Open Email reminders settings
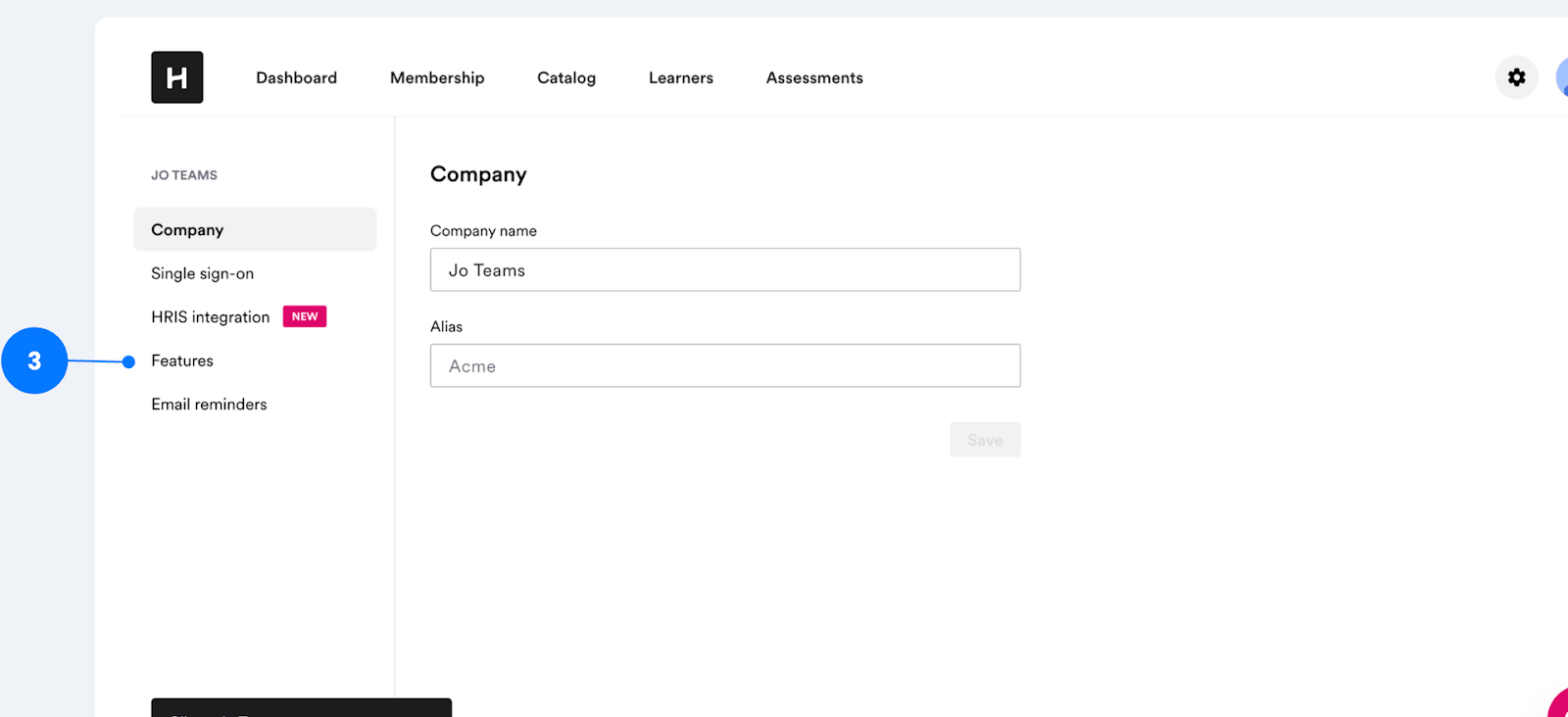The image size is (1568, 717). [209, 404]
